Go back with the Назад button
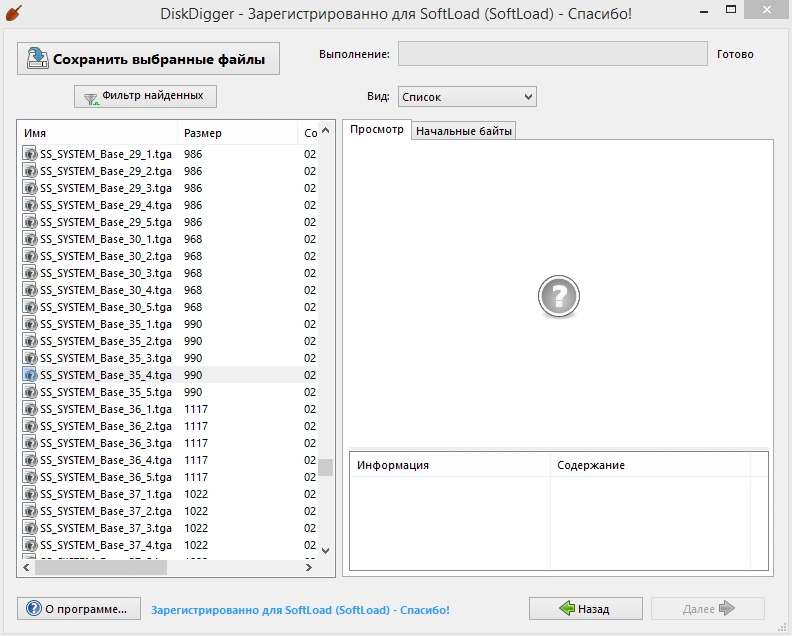Screen dimensions: 792x636 pos(586,609)
